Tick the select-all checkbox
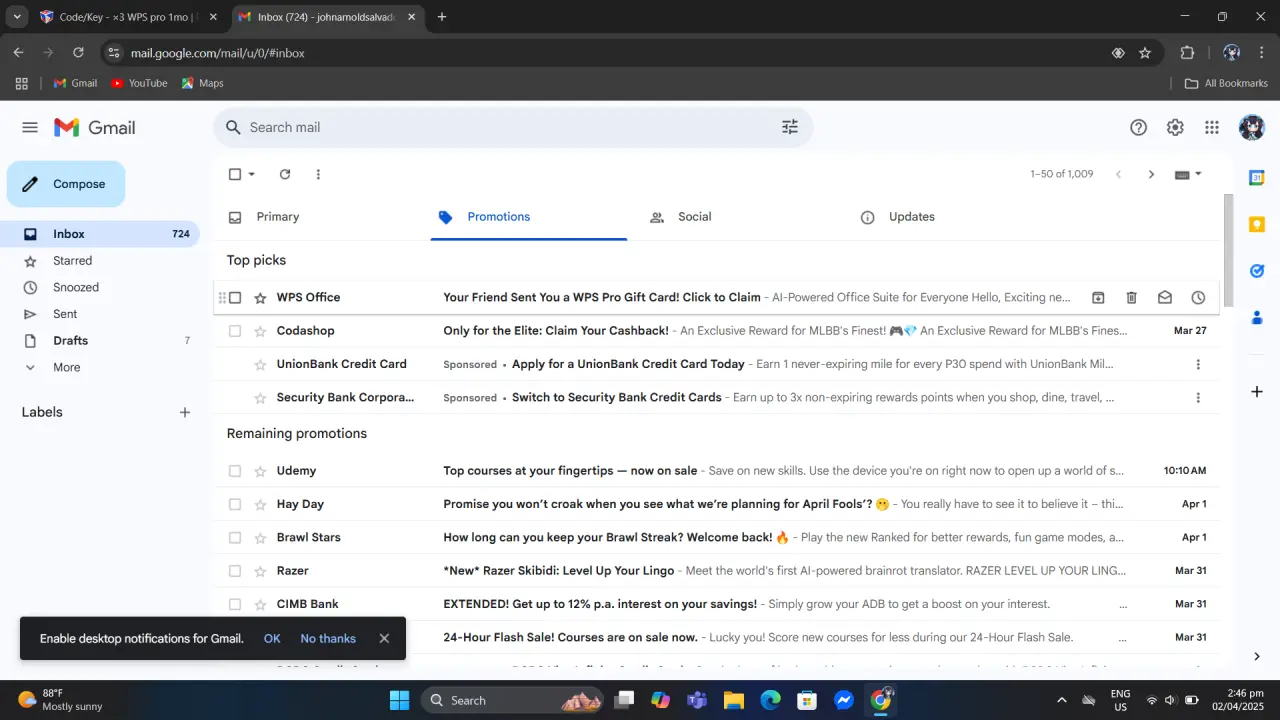Screen dimensions: 1280x720 coord(235,174)
